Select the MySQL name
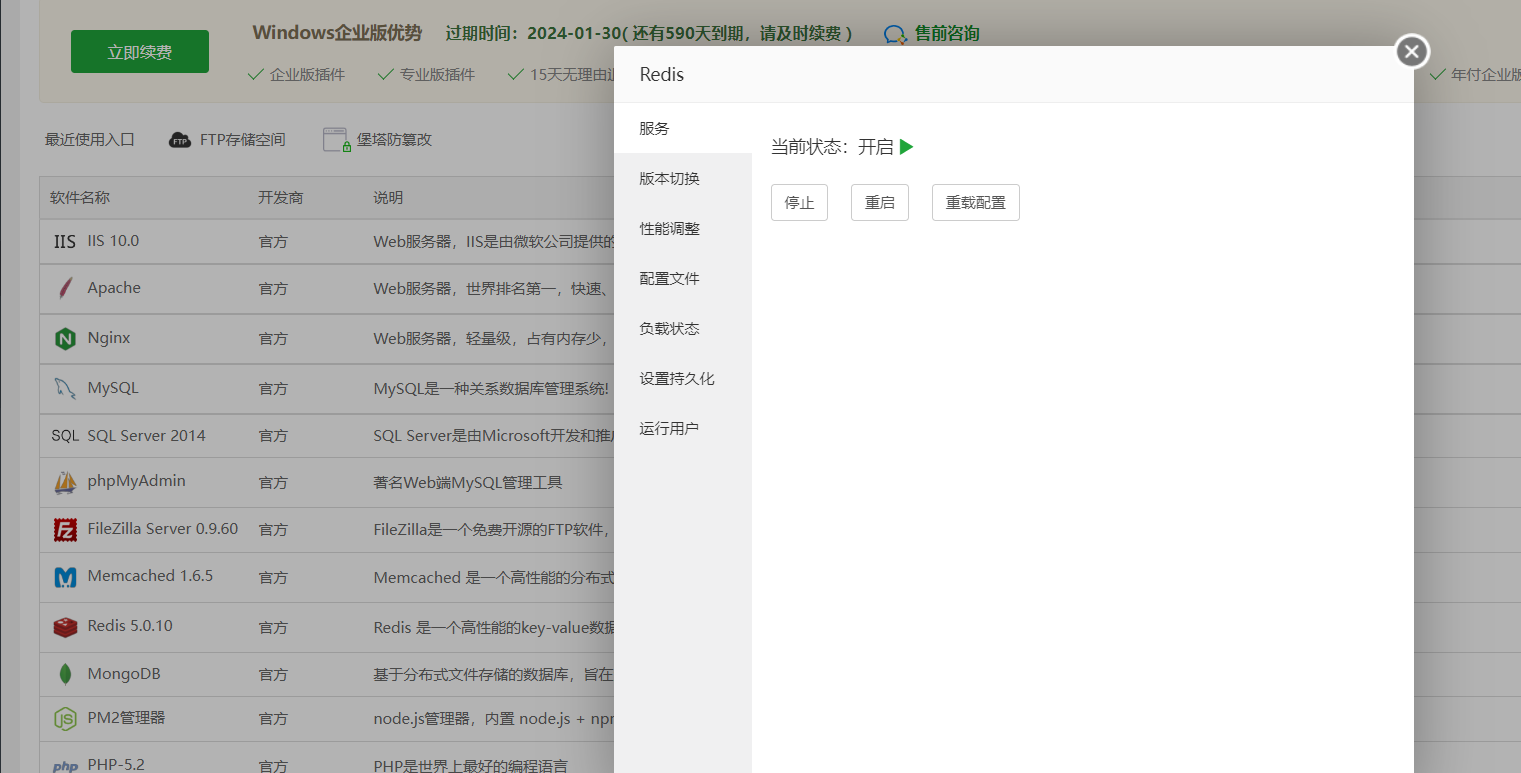The height and width of the screenshot is (773, 1521). (113, 388)
